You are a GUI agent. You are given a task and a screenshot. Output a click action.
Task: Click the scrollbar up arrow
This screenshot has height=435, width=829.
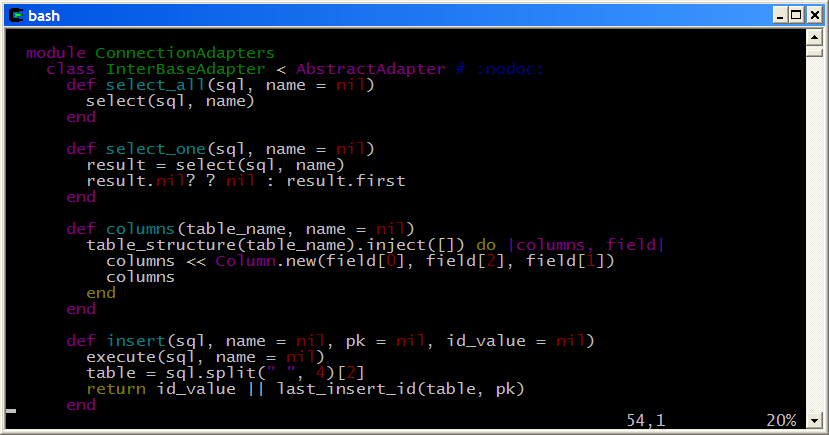pos(814,37)
